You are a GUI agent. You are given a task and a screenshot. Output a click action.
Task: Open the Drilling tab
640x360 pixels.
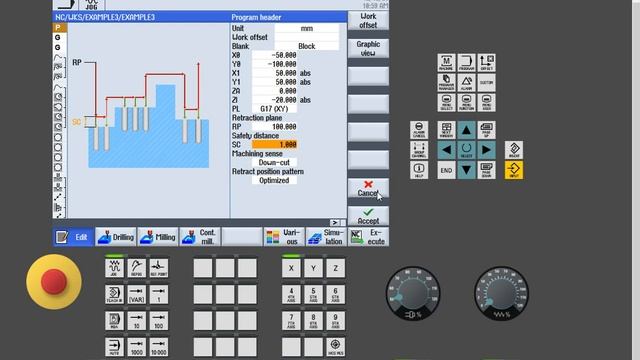pyautogui.click(x=116, y=237)
